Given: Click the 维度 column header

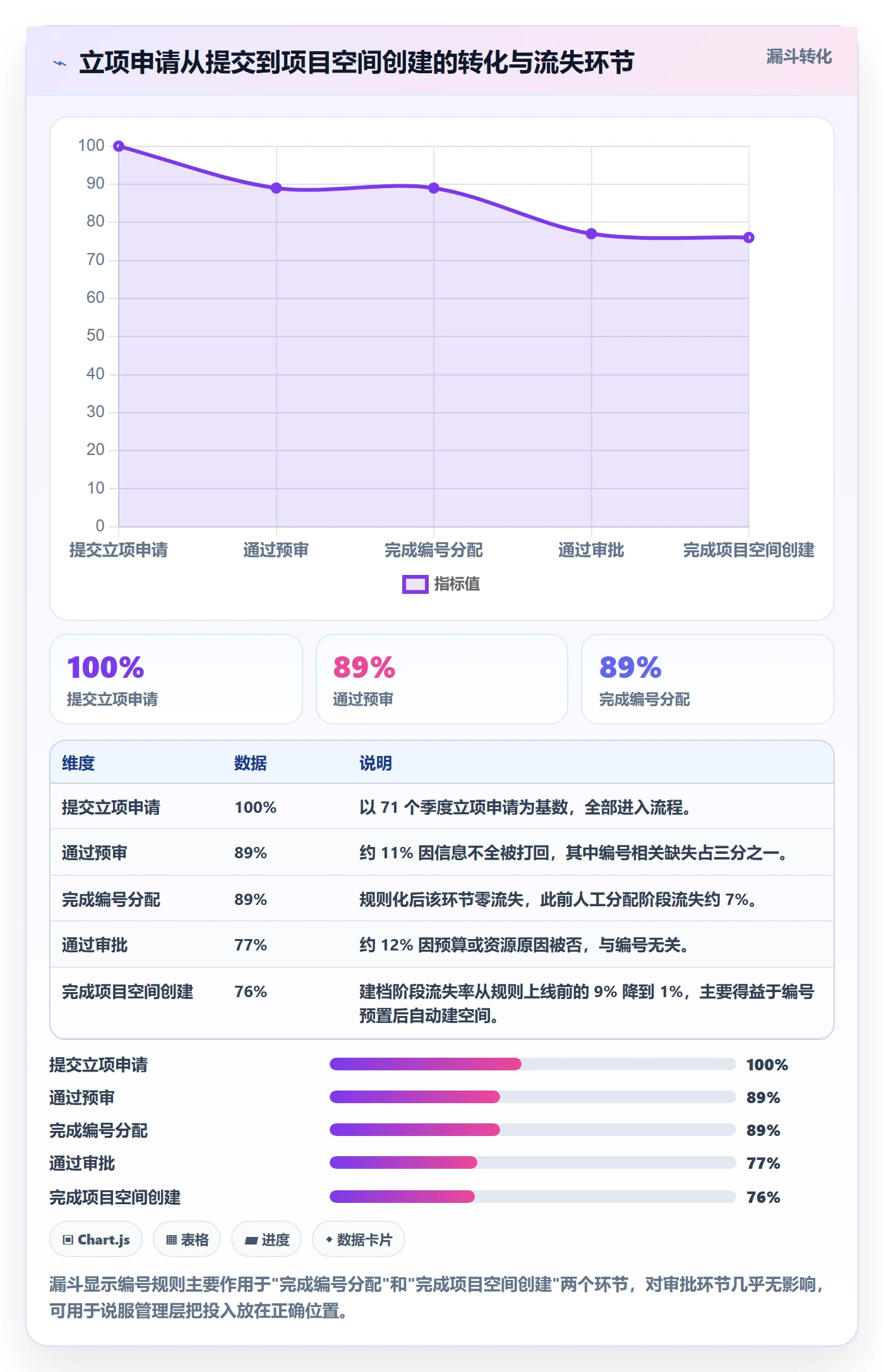Looking at the screenshot, I should click(x=78, y=763).
